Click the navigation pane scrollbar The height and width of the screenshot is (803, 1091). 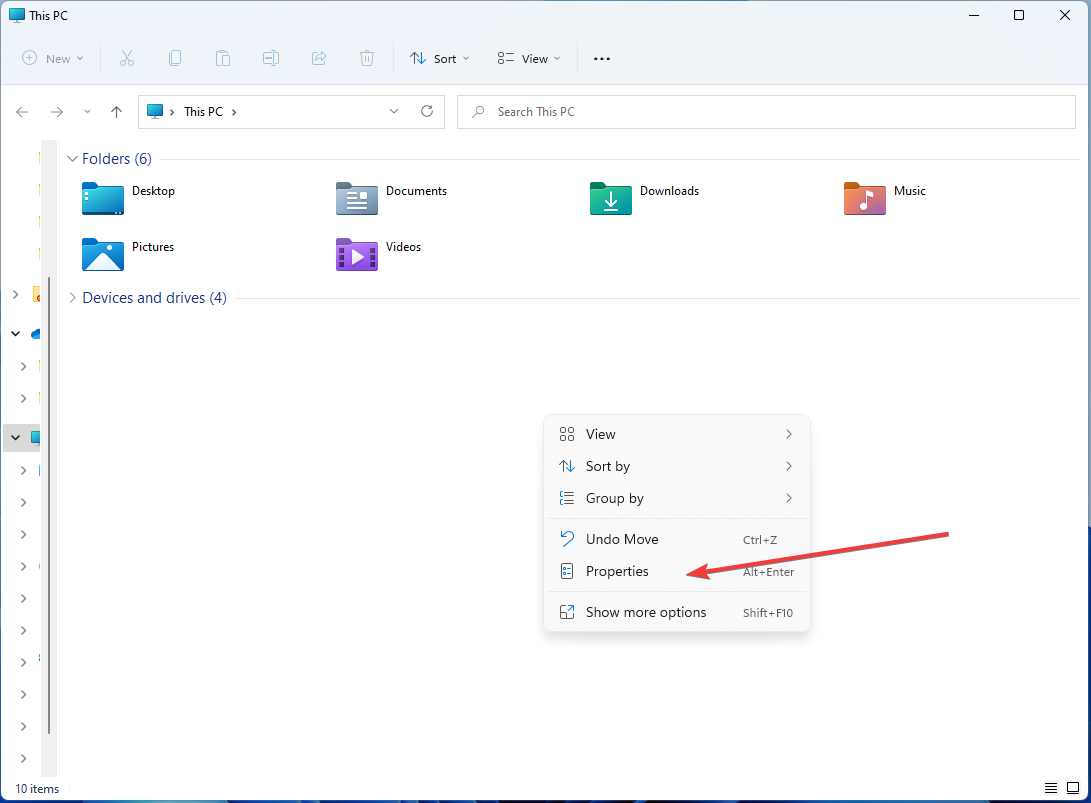pyautogui.click(x=49, y=504)
